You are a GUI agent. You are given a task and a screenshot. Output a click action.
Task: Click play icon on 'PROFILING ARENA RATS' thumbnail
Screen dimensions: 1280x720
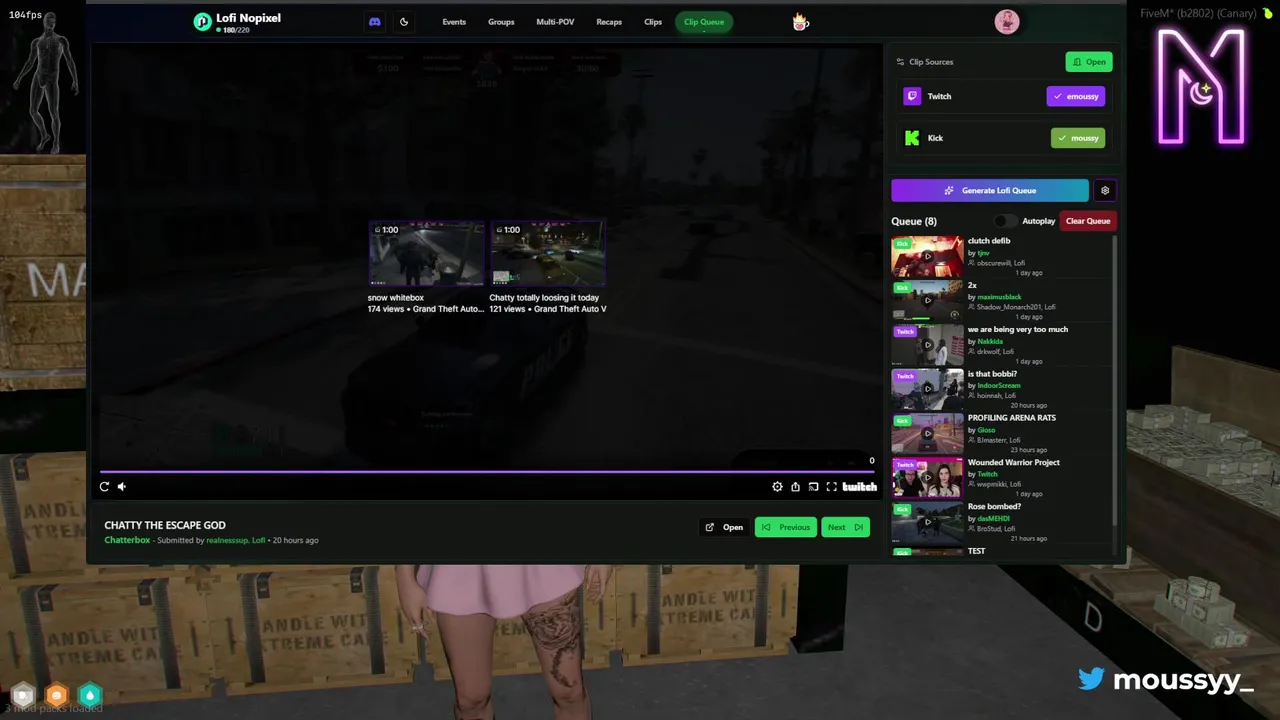[927, 433]
